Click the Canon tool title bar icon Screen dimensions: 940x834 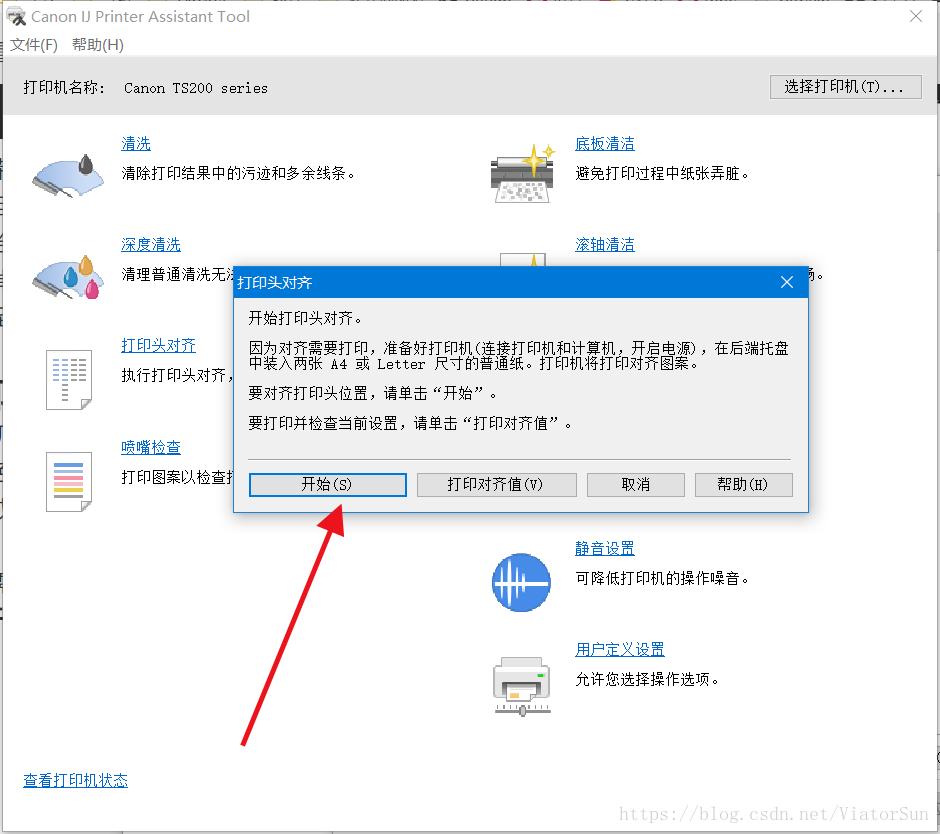pos(16,16)
